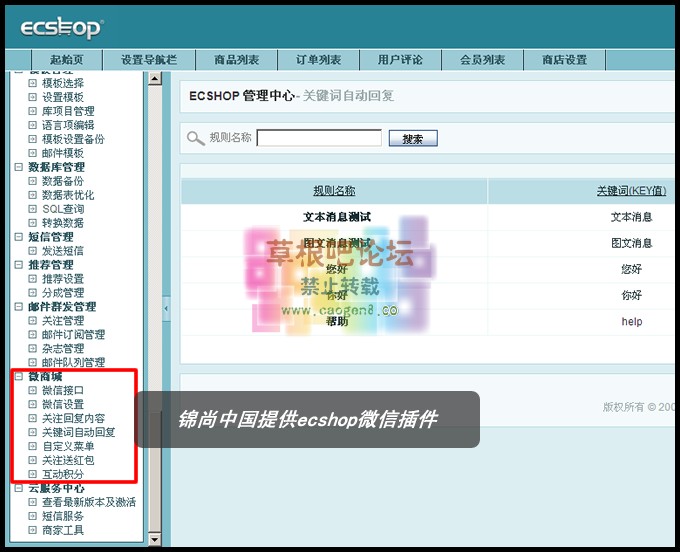Collapse the sidebar with the splitter arrow
The image size is (680, 552).
(x=166, y=309)
